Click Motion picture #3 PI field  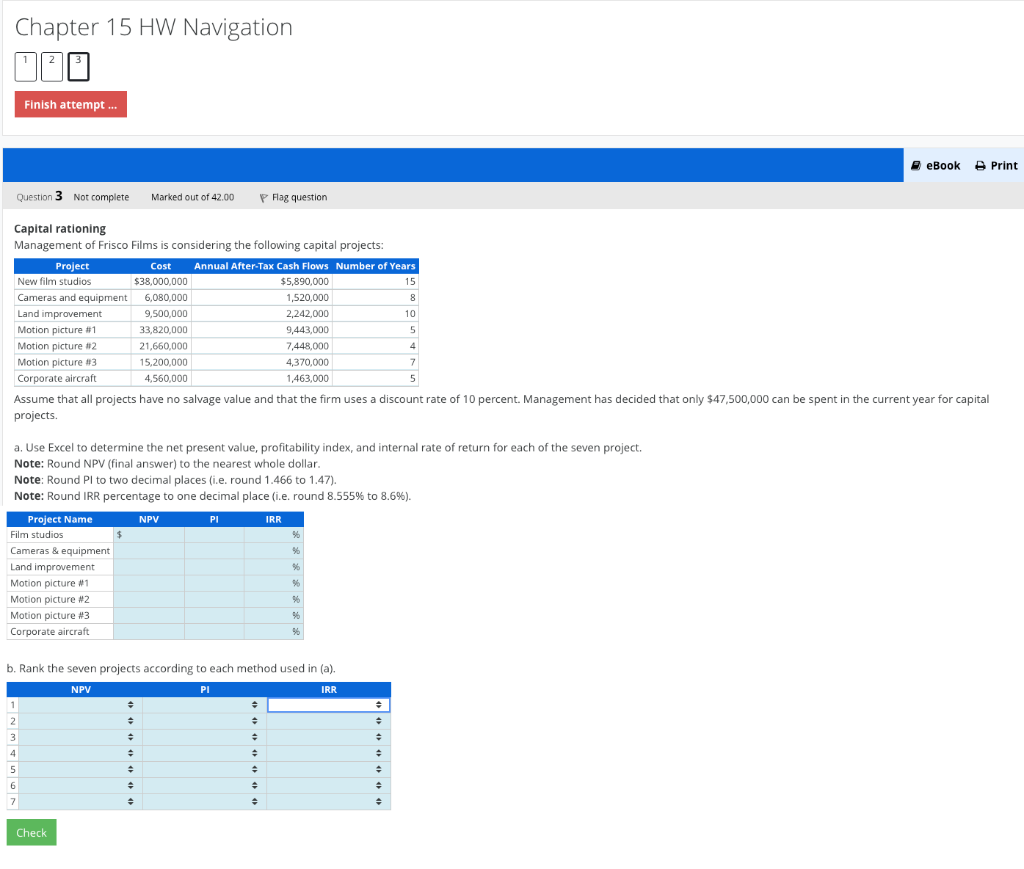(214, 616)
